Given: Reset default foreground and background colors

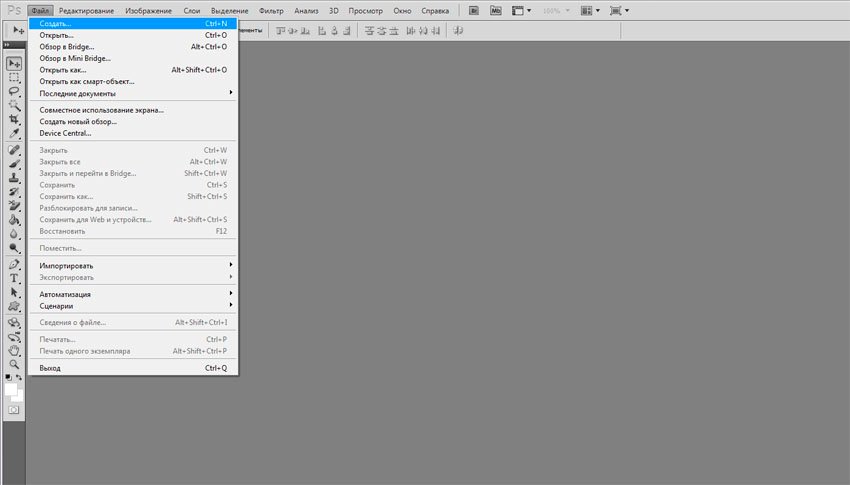Looking at the screenshot, I should [x=8, y=377].
